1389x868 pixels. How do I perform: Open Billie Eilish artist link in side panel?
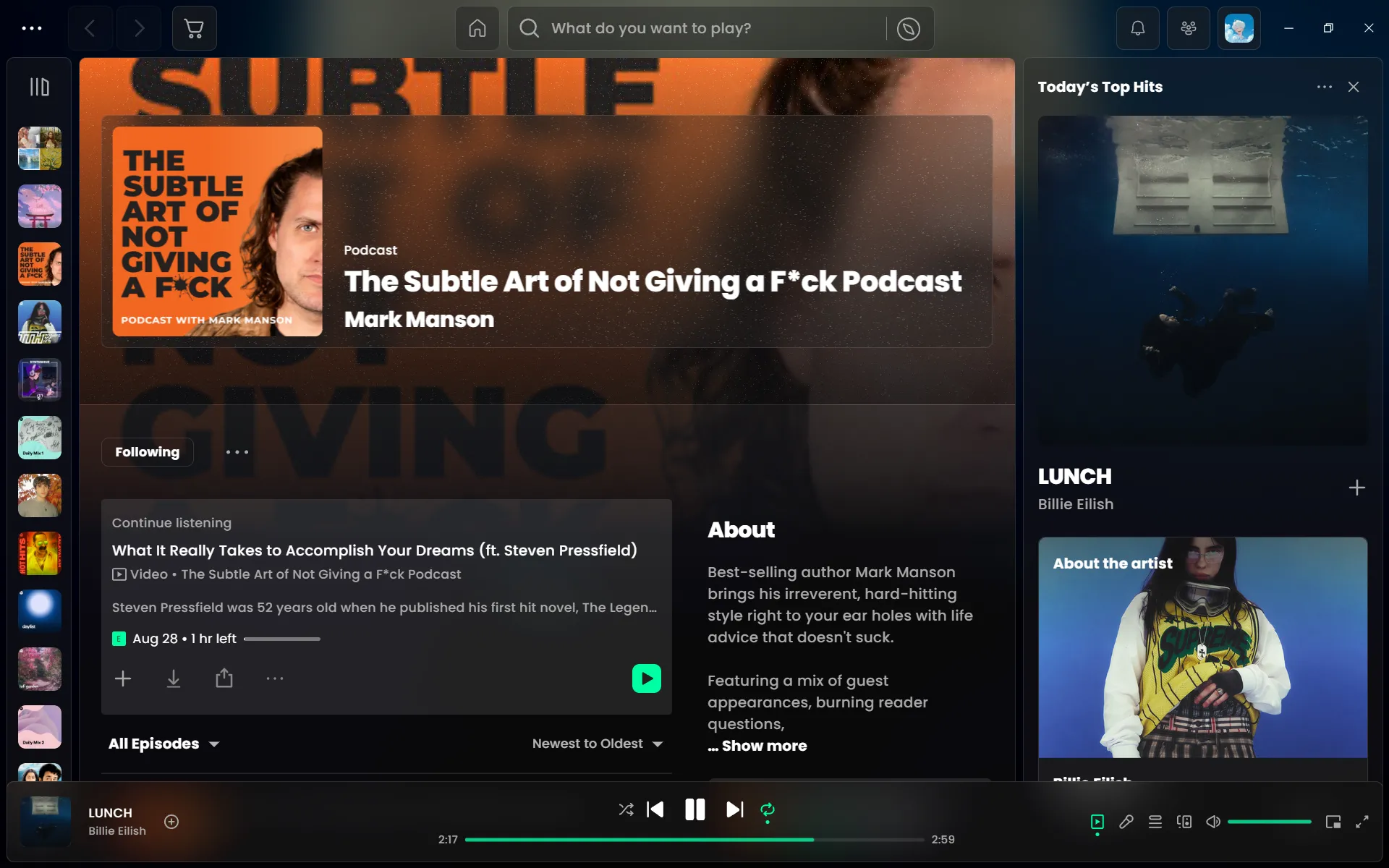point(1076,504)
